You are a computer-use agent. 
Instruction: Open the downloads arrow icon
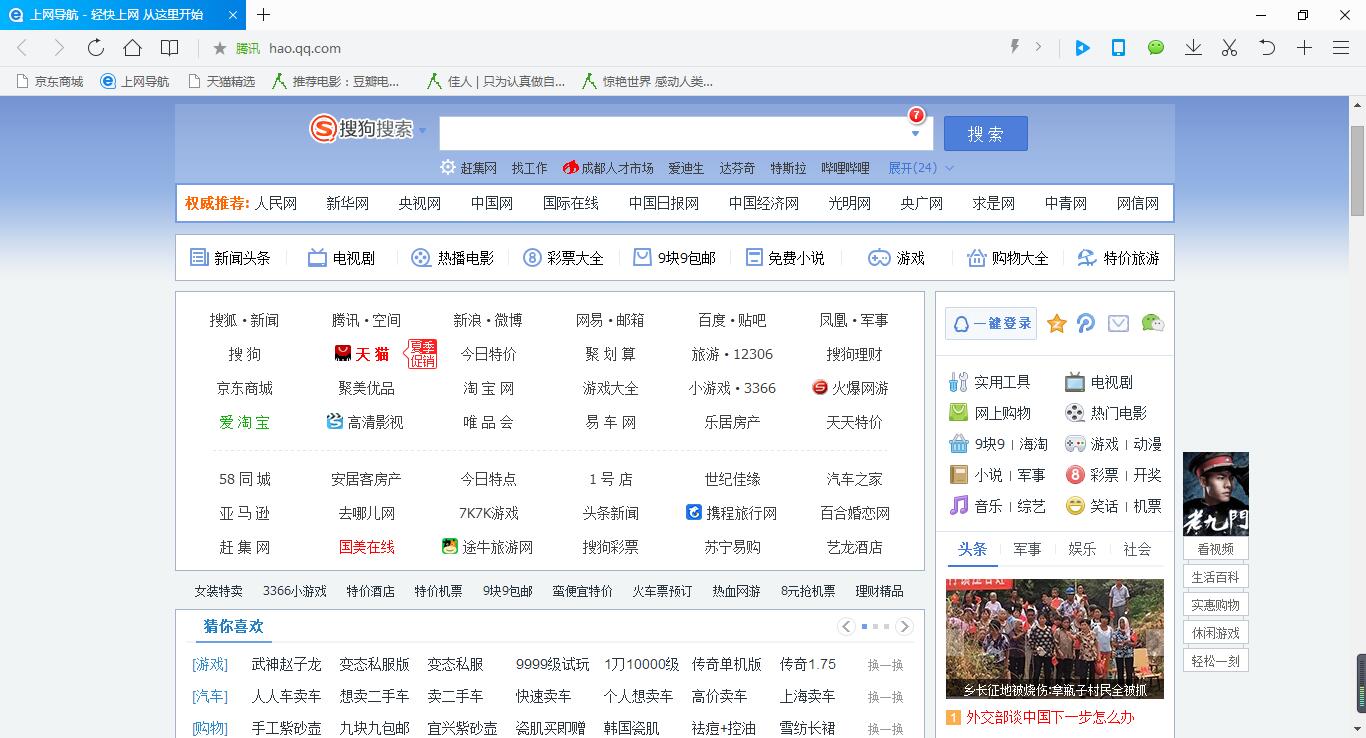(1193, 48)
